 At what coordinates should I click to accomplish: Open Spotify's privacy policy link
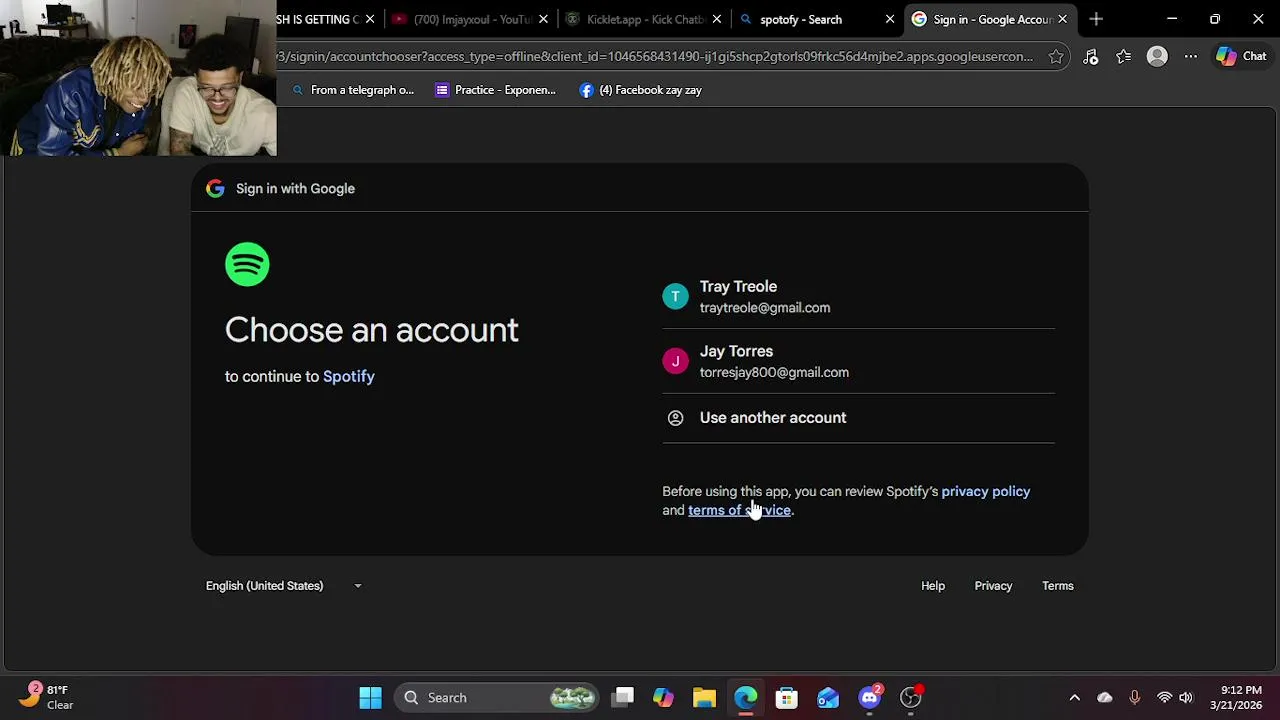point(985,491)
